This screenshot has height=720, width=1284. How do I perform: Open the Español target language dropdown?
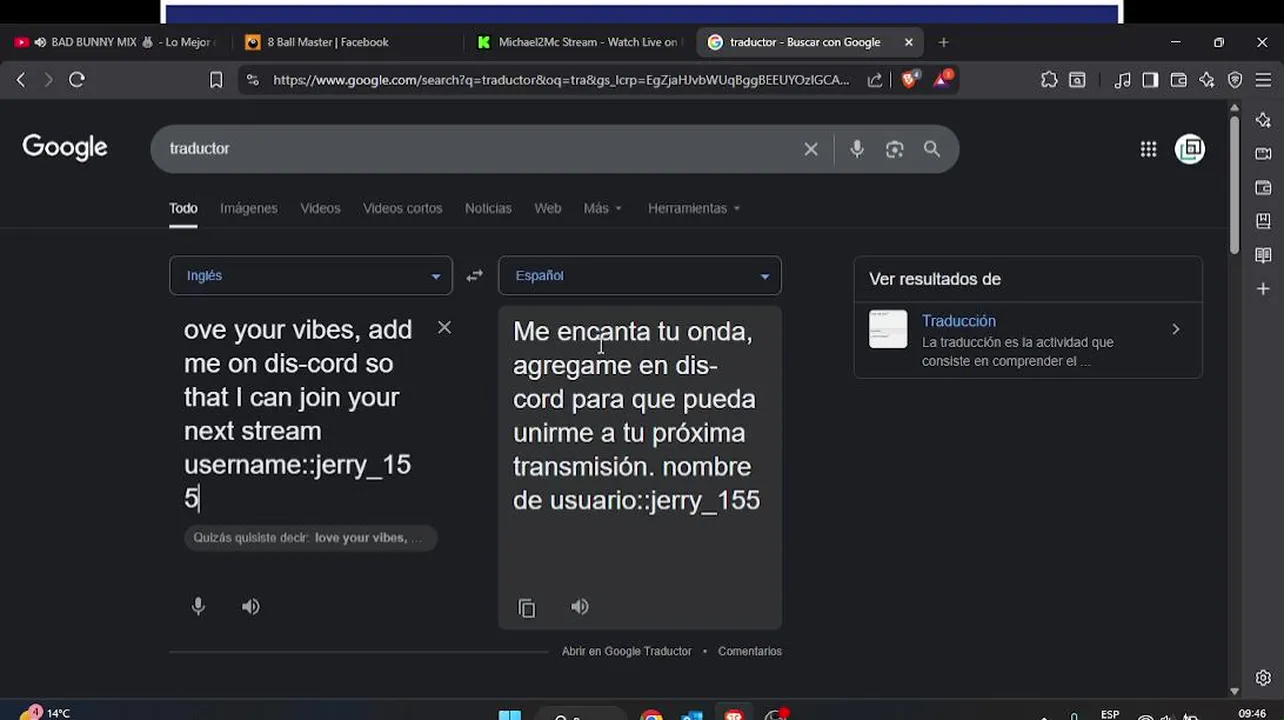[640, 276]
